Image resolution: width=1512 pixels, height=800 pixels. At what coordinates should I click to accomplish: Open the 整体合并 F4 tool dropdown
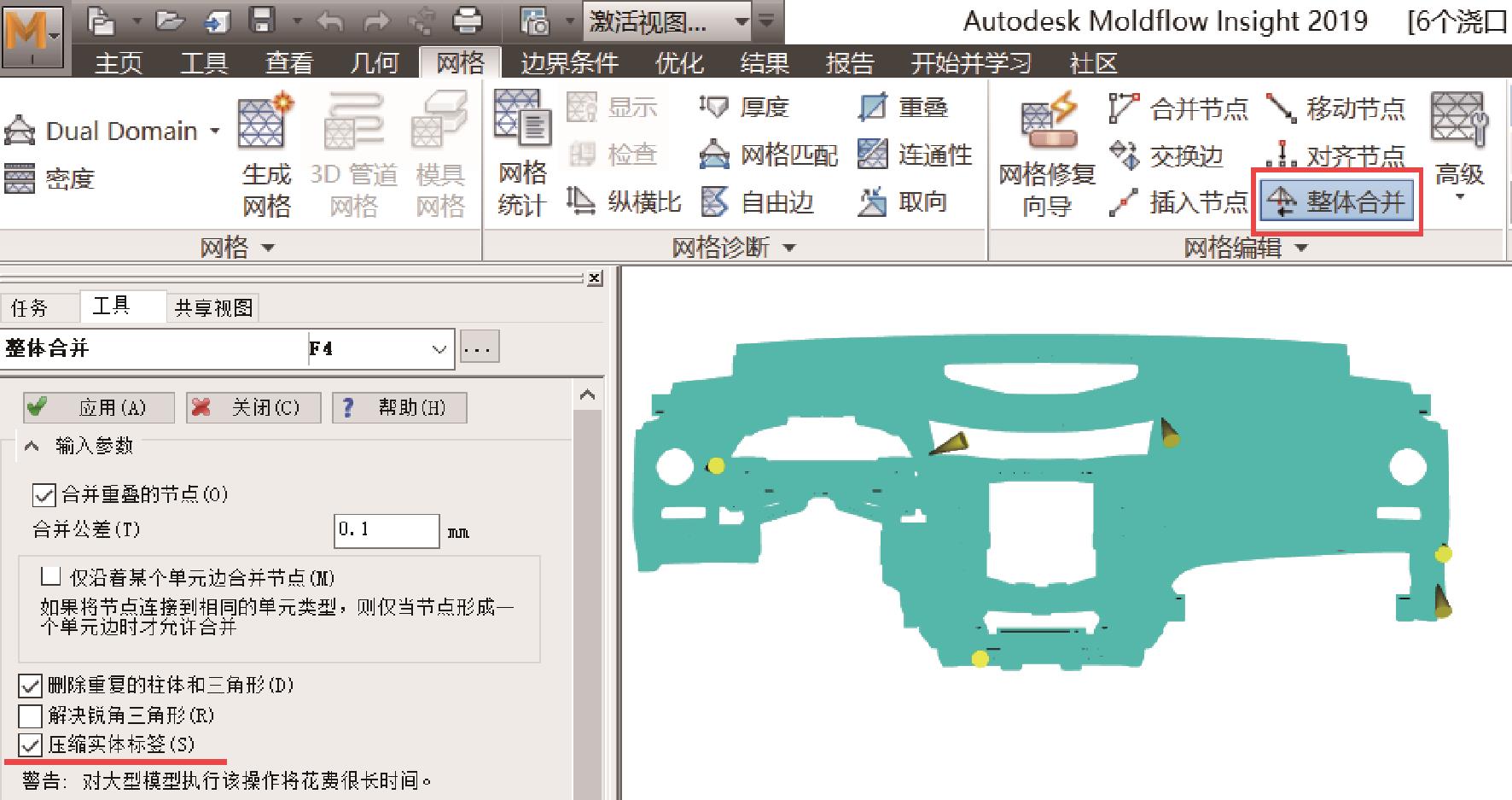click(x=439, y=348)
